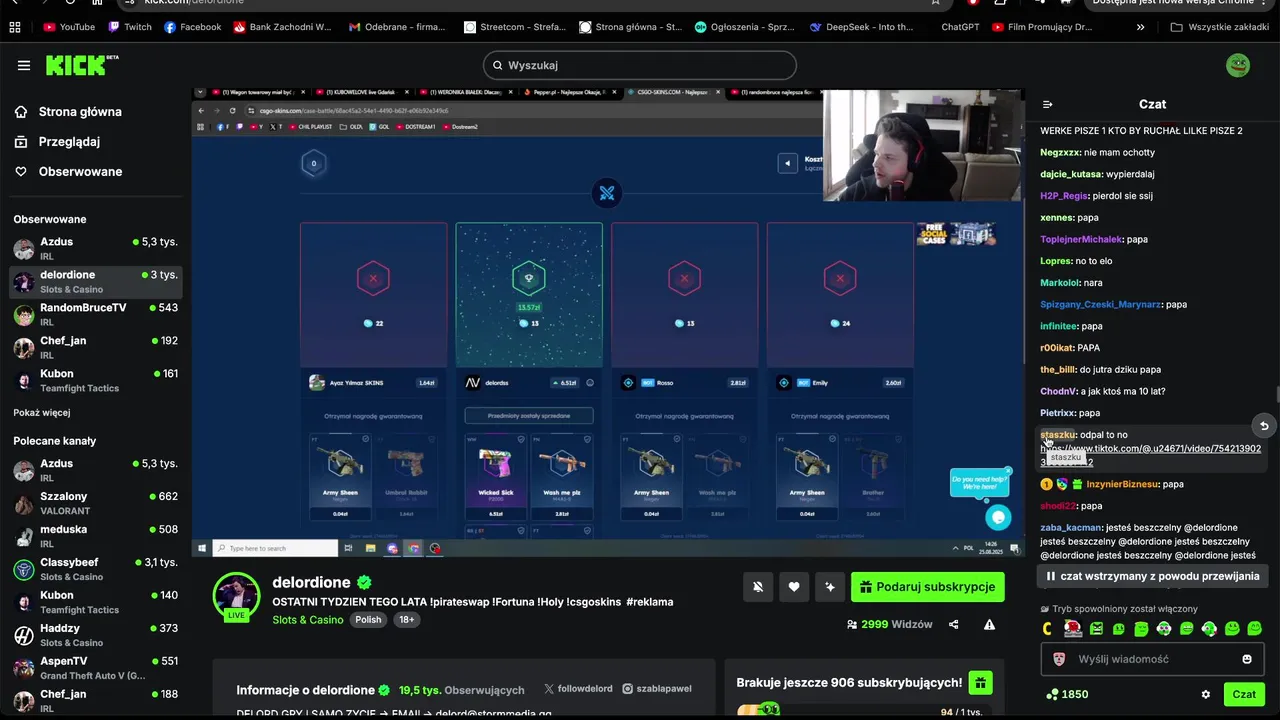Screen dimensions: 1280x720
Task: Mute notifications with the bell icon
Action: tap(758, 587)
